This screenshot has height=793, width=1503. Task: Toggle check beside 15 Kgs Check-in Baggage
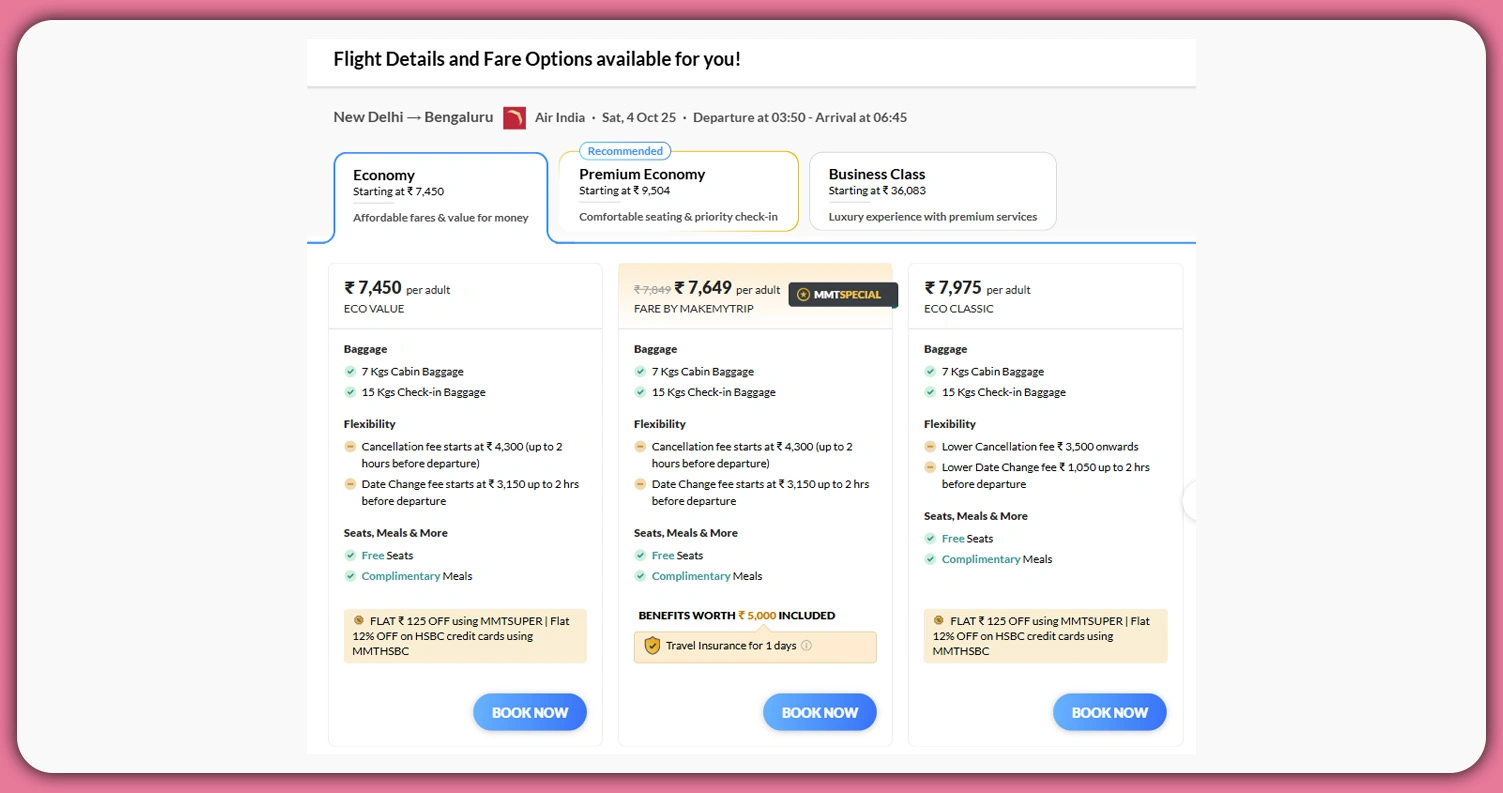[351, 392]
